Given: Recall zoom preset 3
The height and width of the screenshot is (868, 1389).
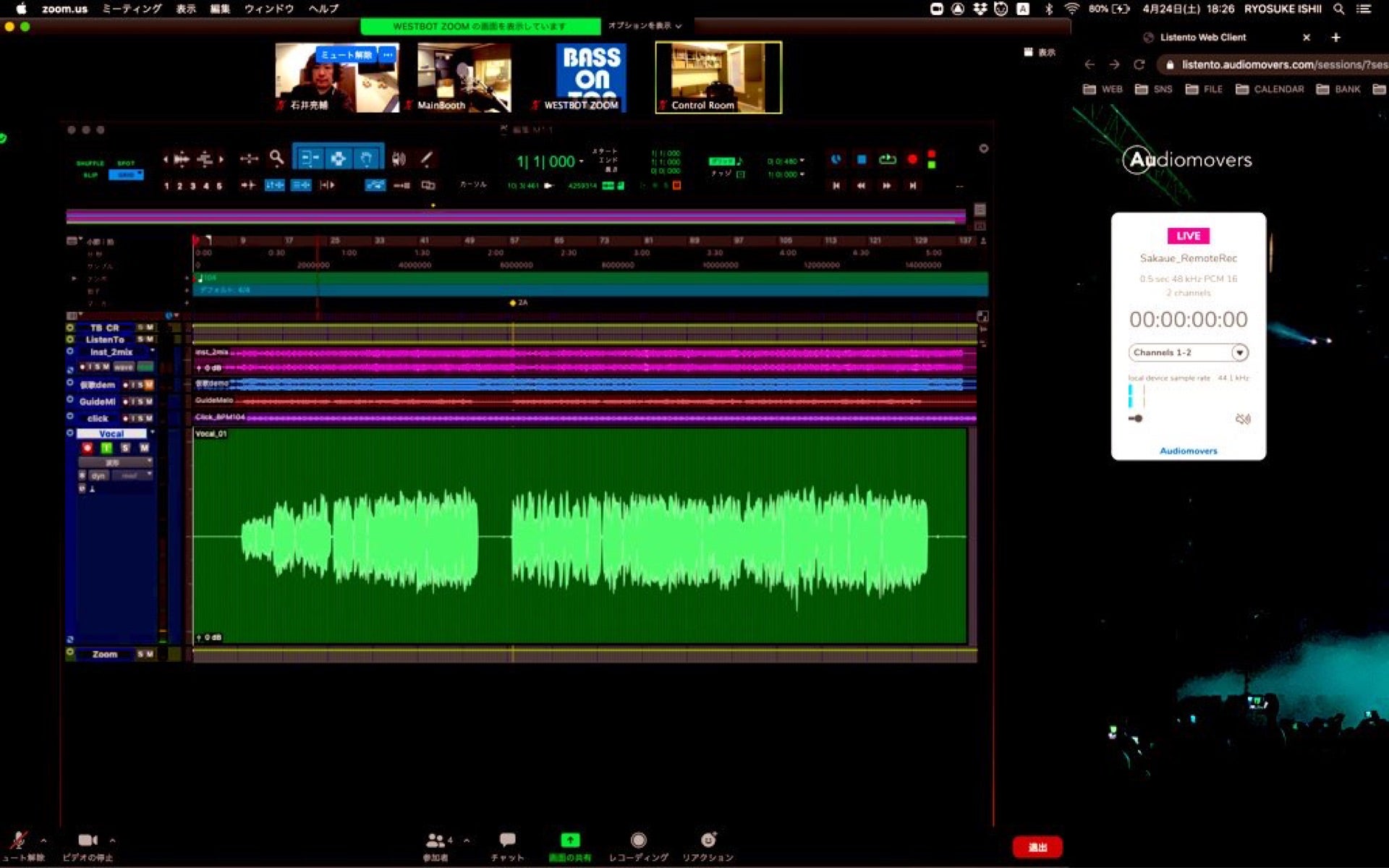Looking at the screenshot, I should coord(192,186).
